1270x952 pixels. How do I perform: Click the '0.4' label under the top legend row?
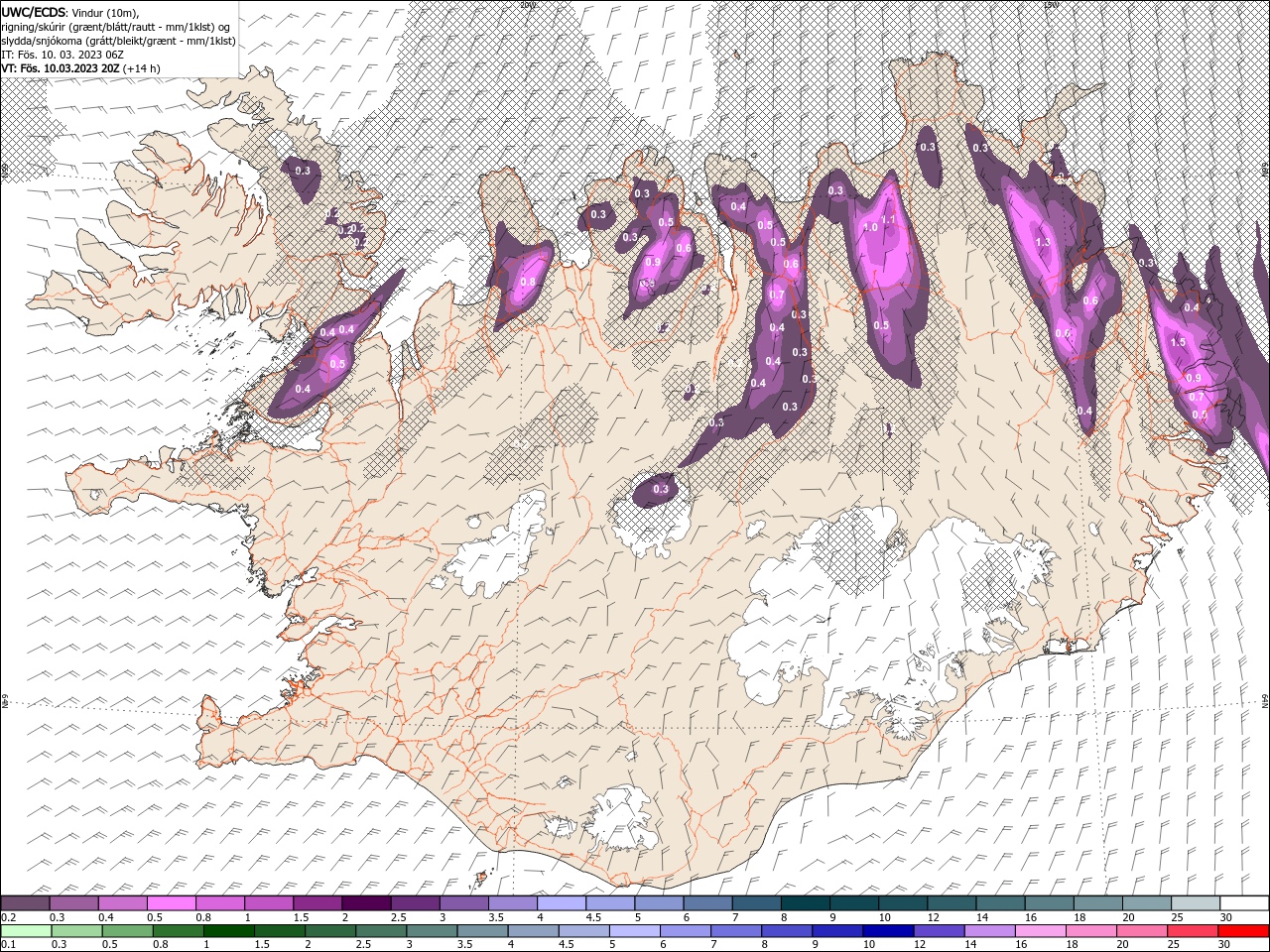(x=105, y=917)
